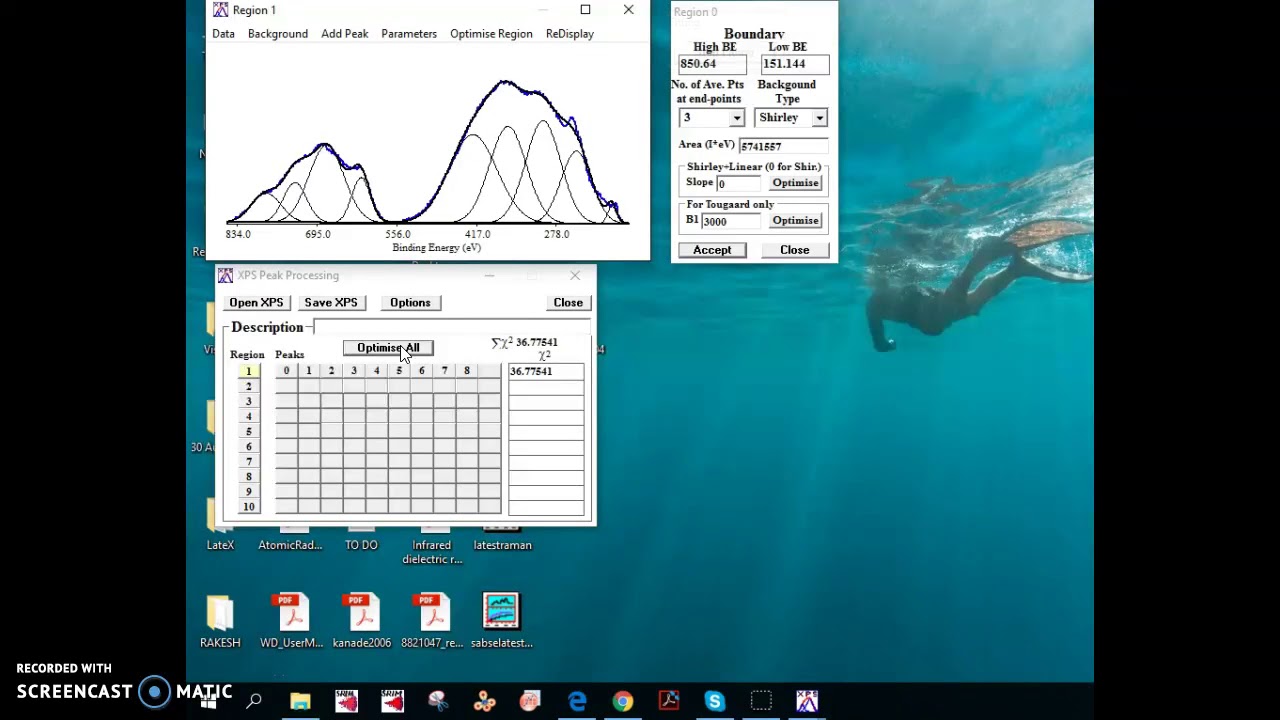Click the Save XPS button
Image resolution: width=1280 pixels, height=720 pixels.
click(331, 302)
